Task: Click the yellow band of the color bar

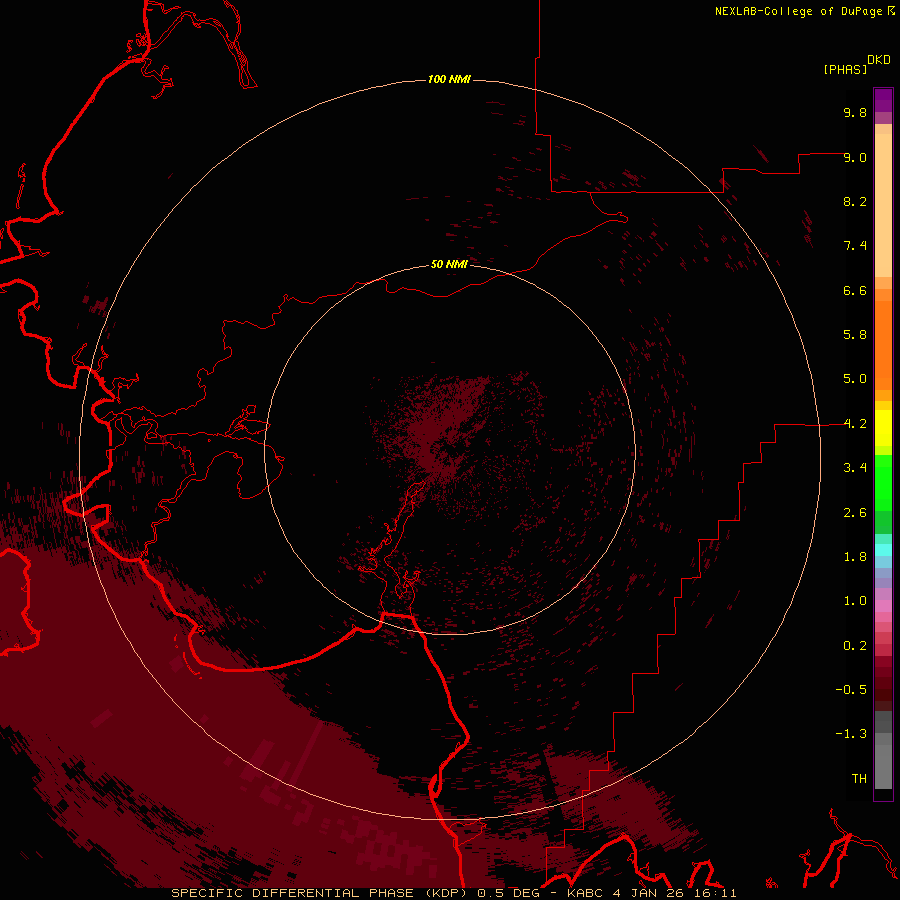Action: pos(883,428)
